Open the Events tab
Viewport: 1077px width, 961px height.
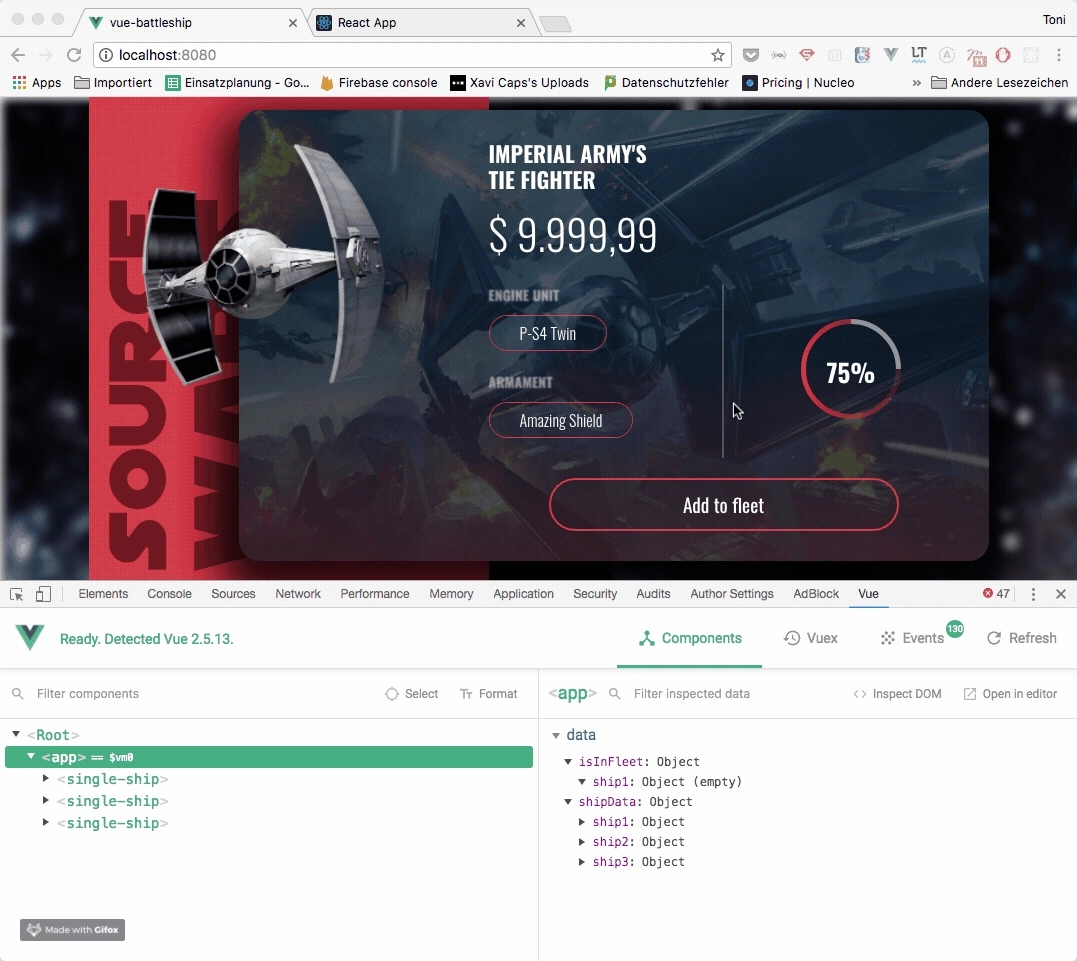coord(912,638)
